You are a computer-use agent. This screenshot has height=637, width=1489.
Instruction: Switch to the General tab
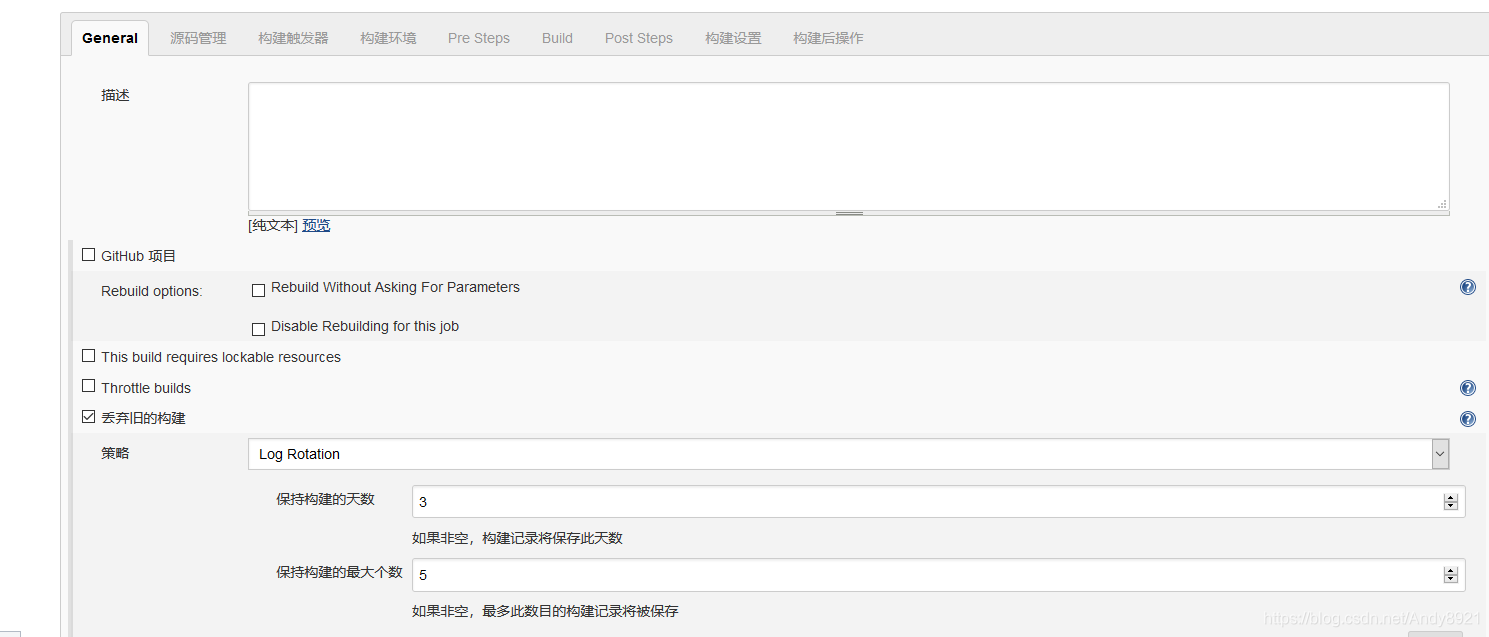[110, 38]
